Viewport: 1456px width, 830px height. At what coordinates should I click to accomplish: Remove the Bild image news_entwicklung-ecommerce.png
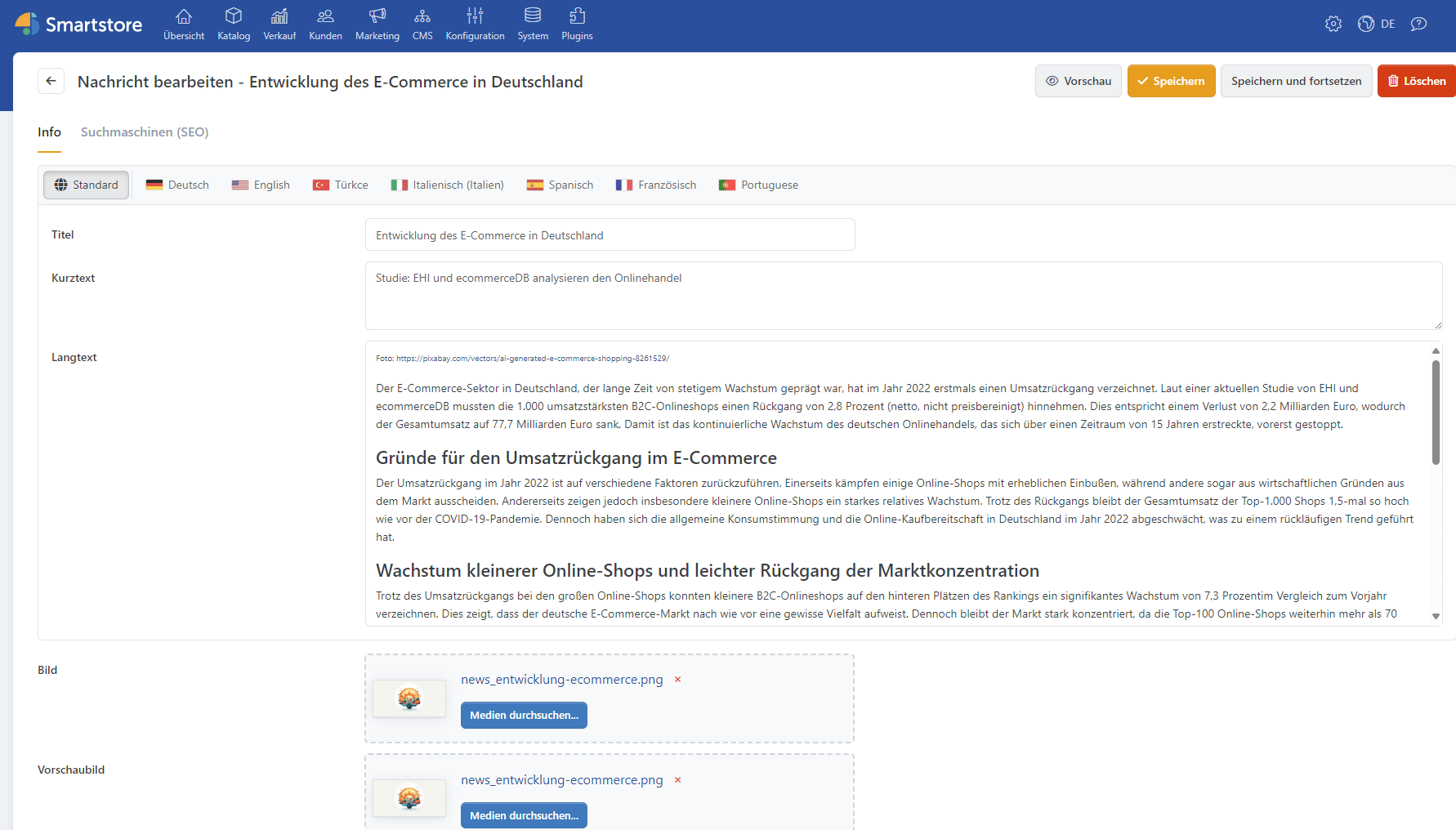(x=677, y=680)
